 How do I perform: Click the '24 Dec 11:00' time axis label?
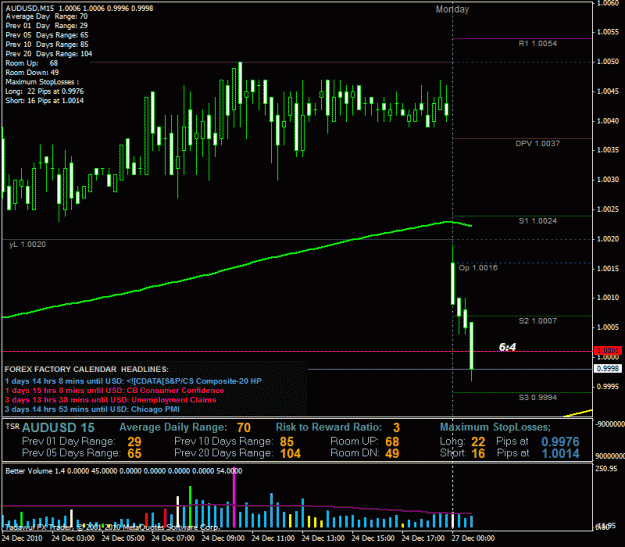pyautogui.click(x=273, y=538)
